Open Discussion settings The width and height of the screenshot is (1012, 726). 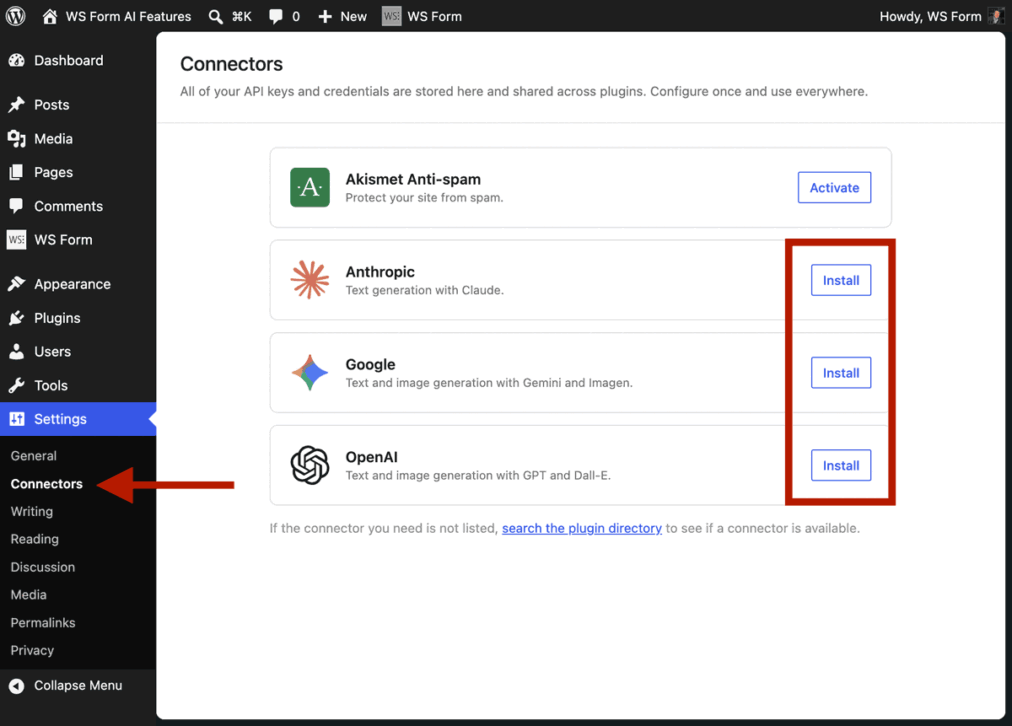pos(43,567)
